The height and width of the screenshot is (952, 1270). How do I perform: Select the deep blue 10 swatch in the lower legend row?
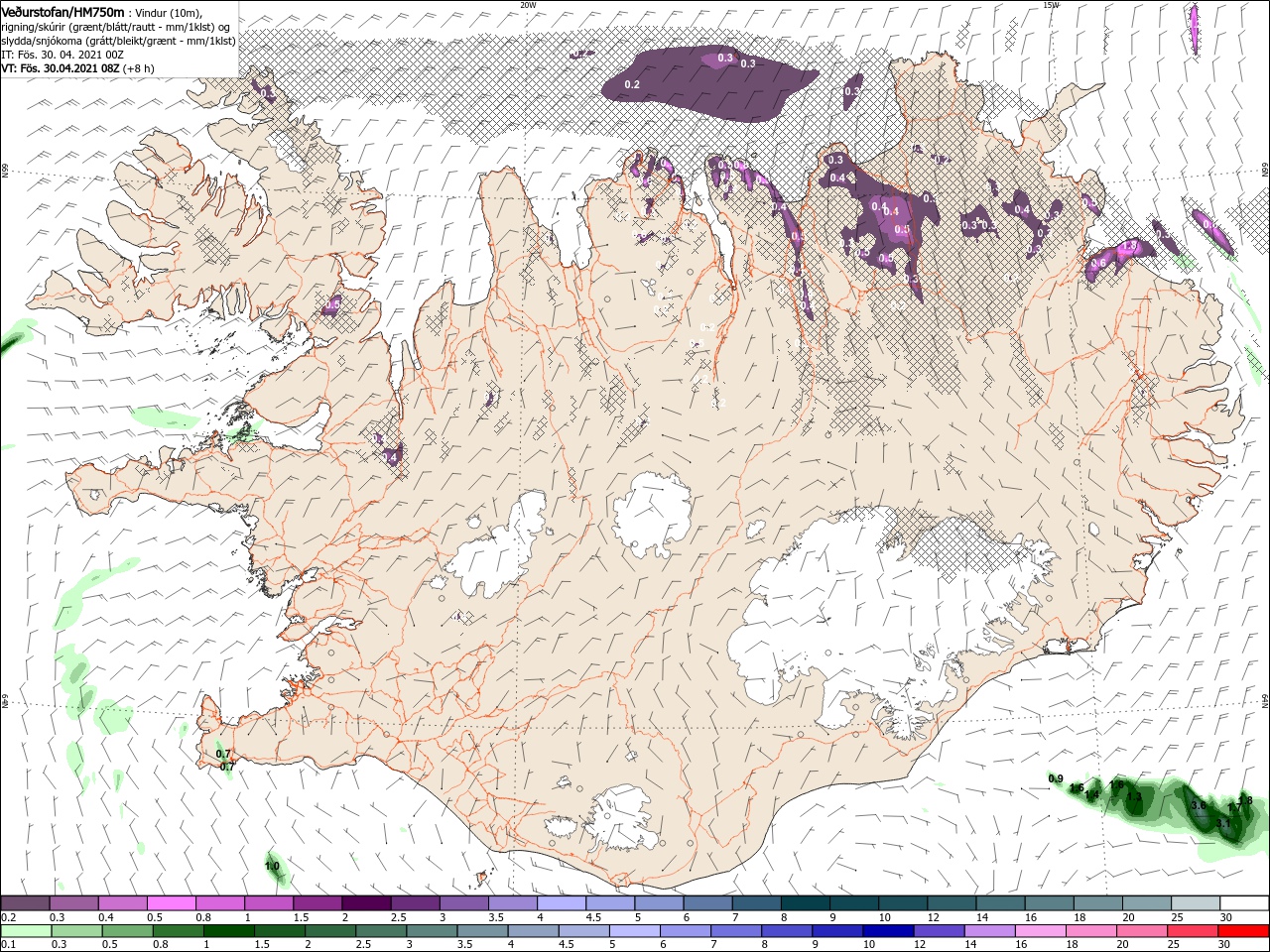[x=888, y=931]
